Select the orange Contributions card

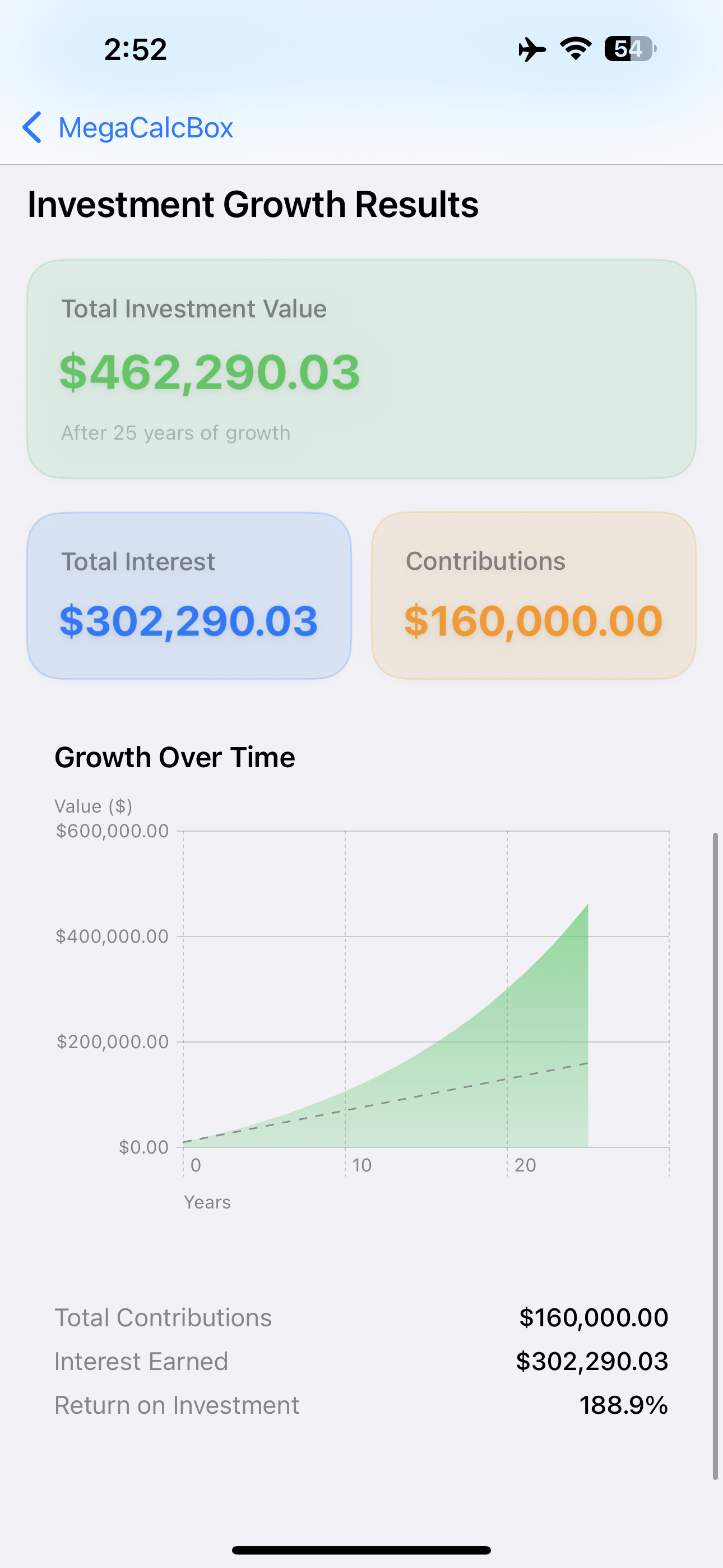(x=534, y=596)
